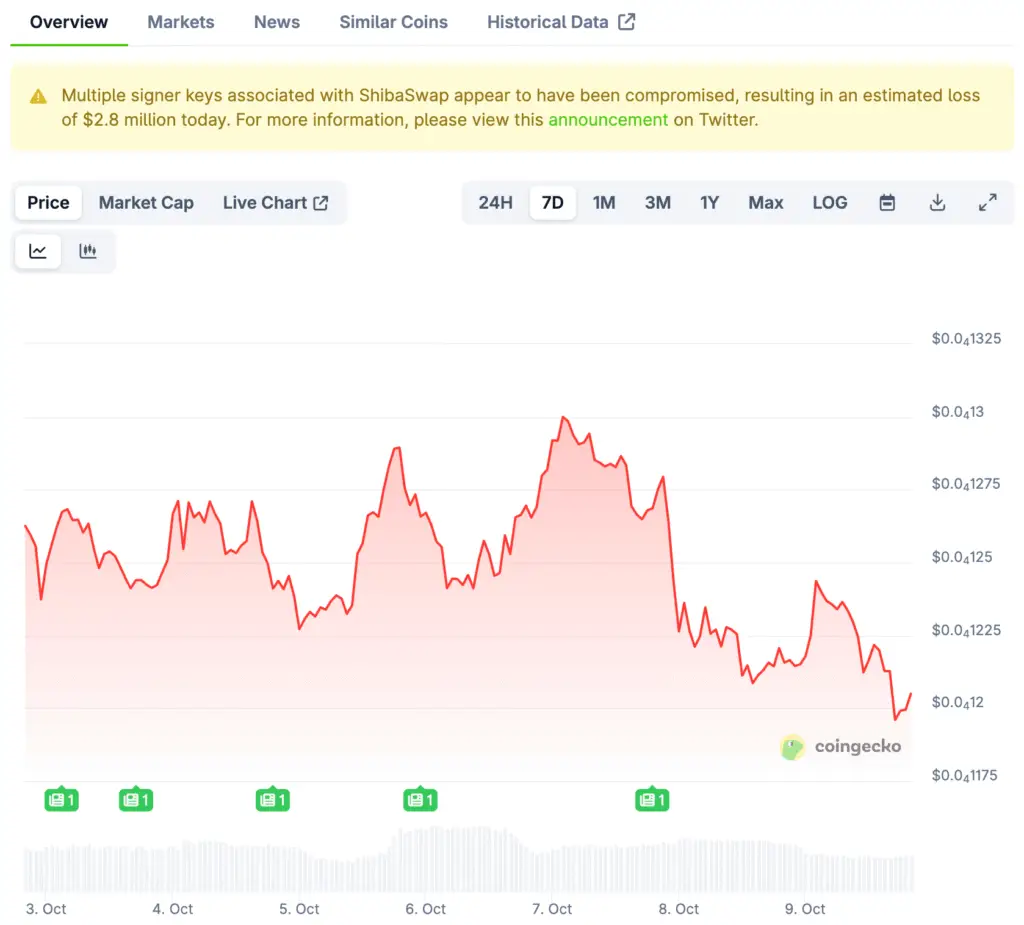Download chart data icon
Viewport: 1024px width, 925px height.
(x=937, y=203)
